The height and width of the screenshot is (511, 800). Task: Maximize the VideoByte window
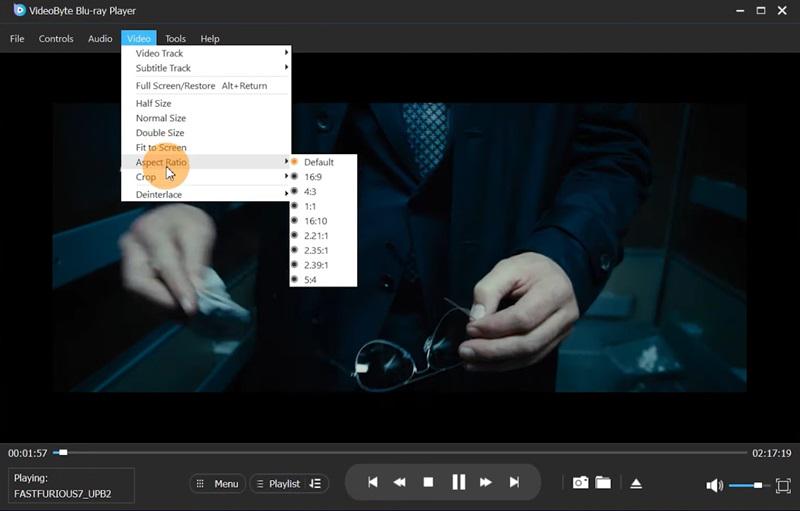761,11
